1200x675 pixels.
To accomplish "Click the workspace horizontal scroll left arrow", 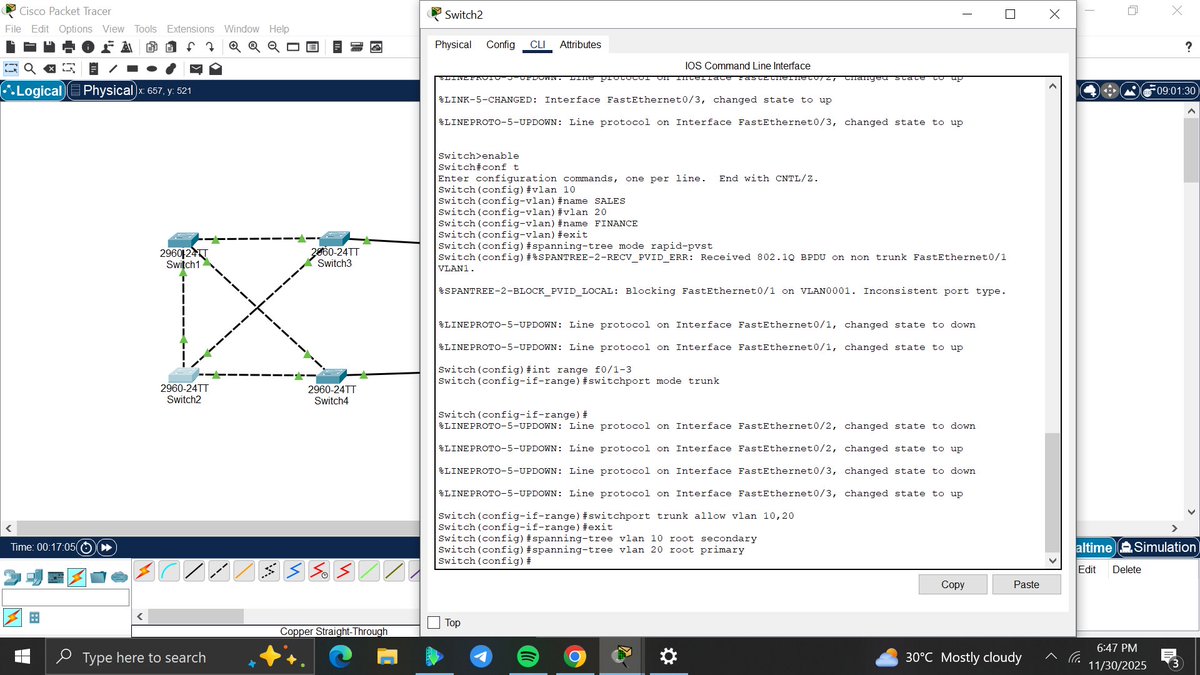I will click(x=8, y=527).
